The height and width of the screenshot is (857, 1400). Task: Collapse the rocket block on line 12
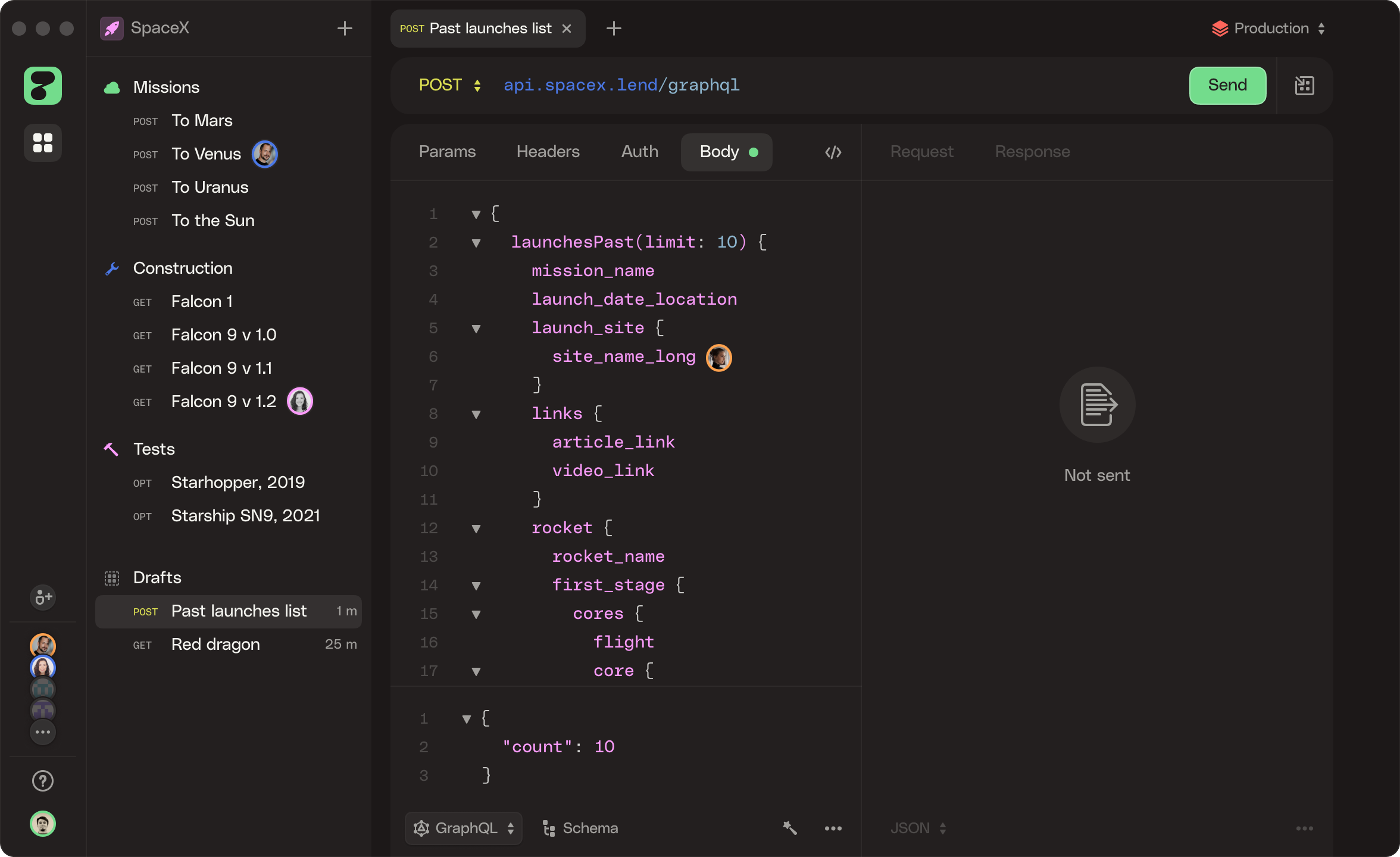click(476, 528)
